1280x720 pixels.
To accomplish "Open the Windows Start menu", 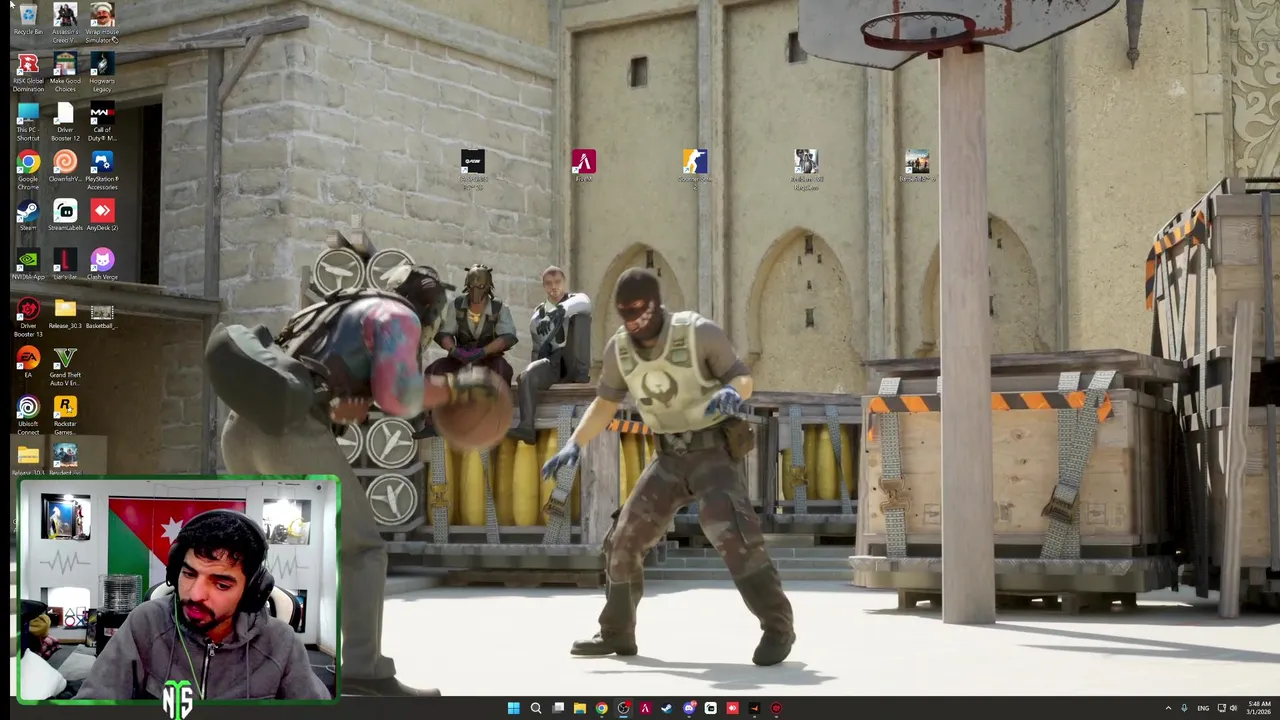I will (x=513, y=708).
